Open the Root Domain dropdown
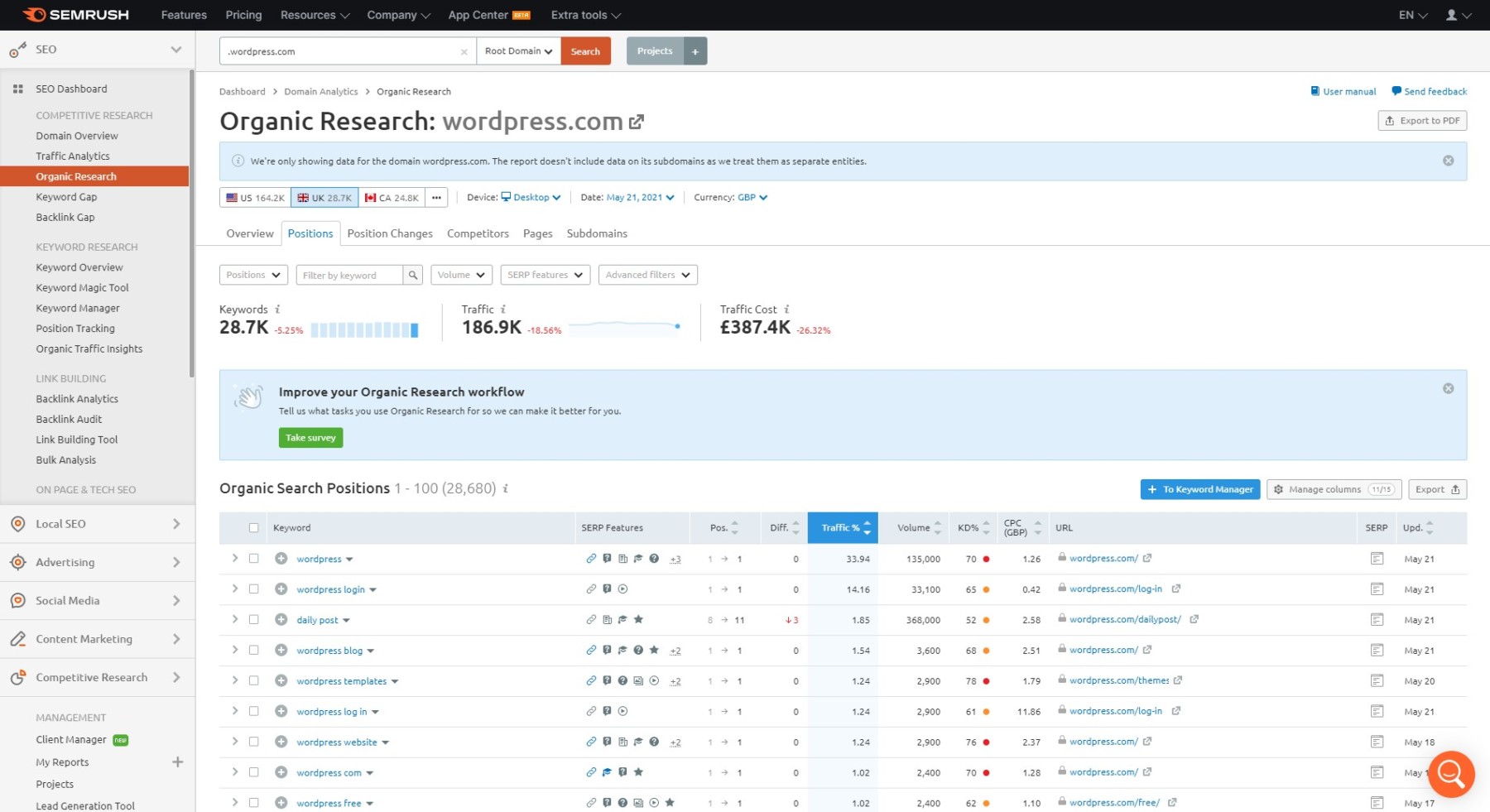The height and width of the screenshot is (812, 1490). tap(518, 51)
